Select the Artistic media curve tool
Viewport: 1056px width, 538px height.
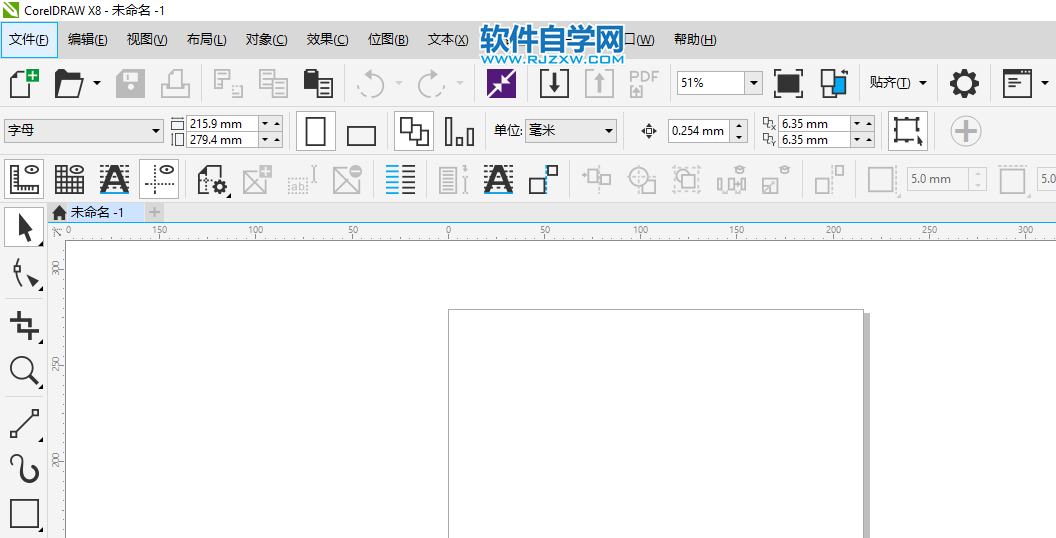(24, 468)
